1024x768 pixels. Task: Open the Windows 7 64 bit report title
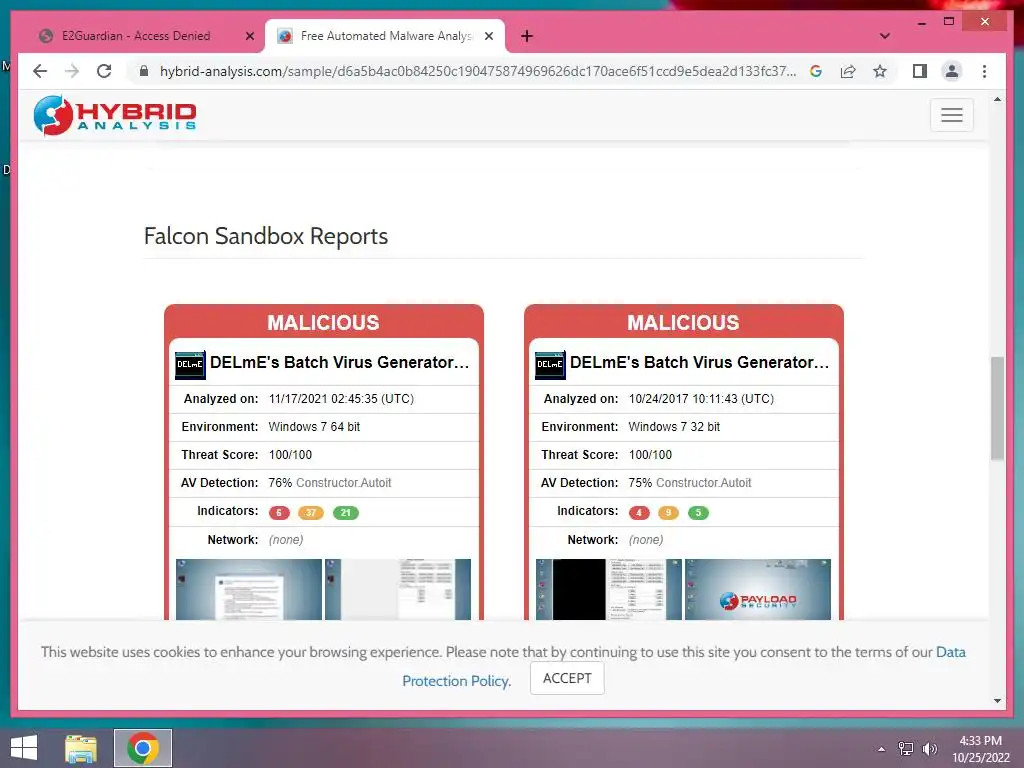coord(340,362)
